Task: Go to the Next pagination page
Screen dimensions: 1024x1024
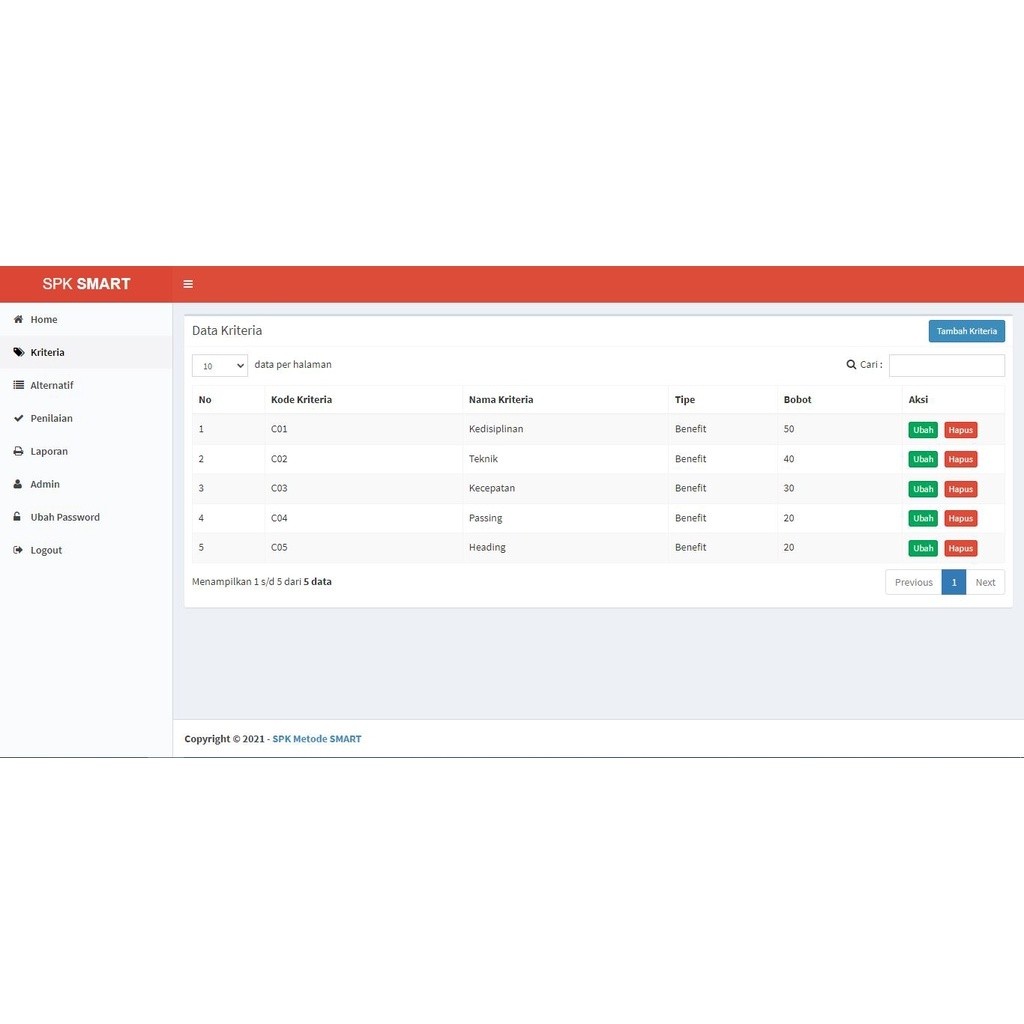Action: 985,583
